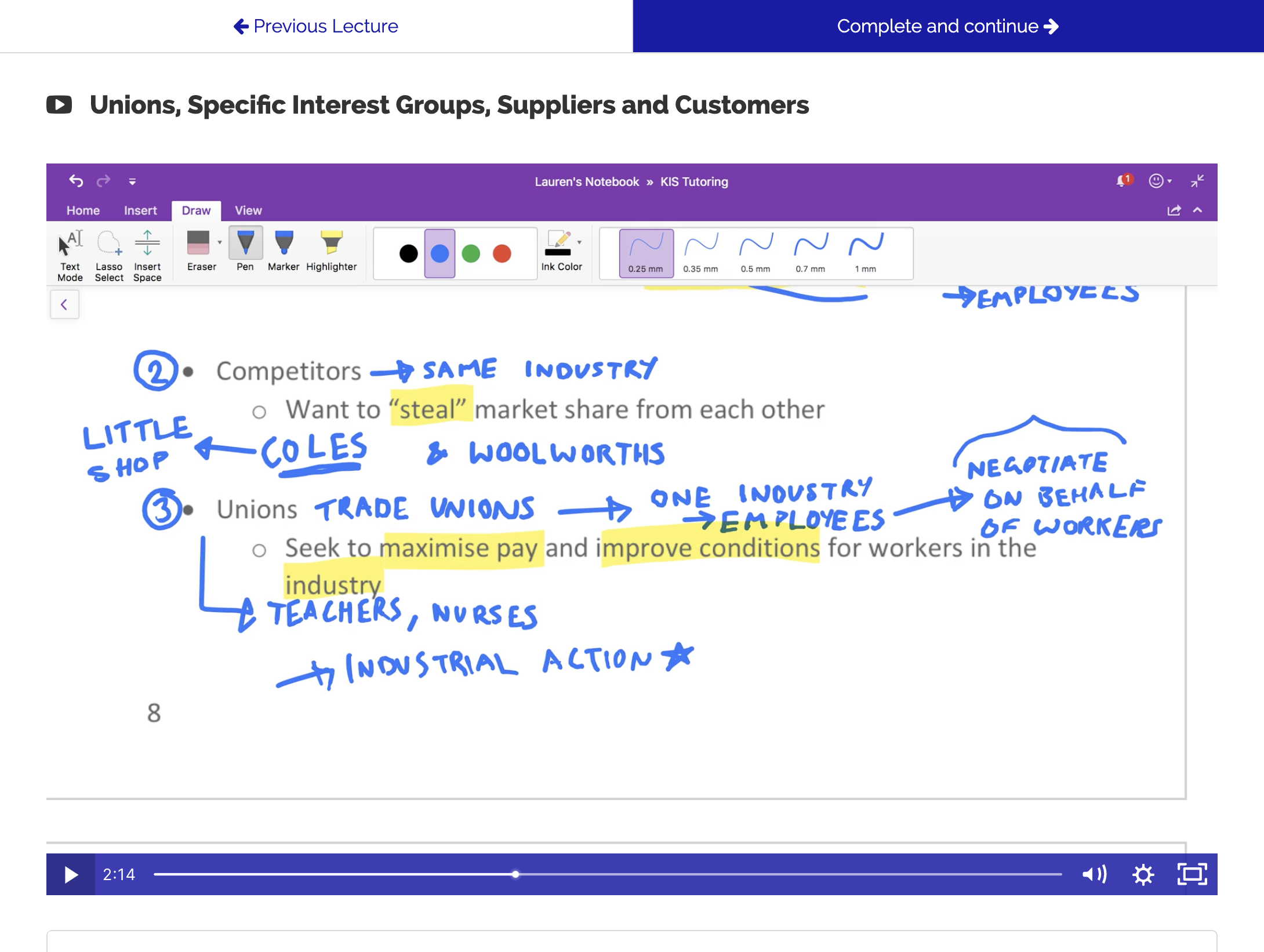
Task: Select the 0.5 mm pen thickness
Action: click(756, 253)
